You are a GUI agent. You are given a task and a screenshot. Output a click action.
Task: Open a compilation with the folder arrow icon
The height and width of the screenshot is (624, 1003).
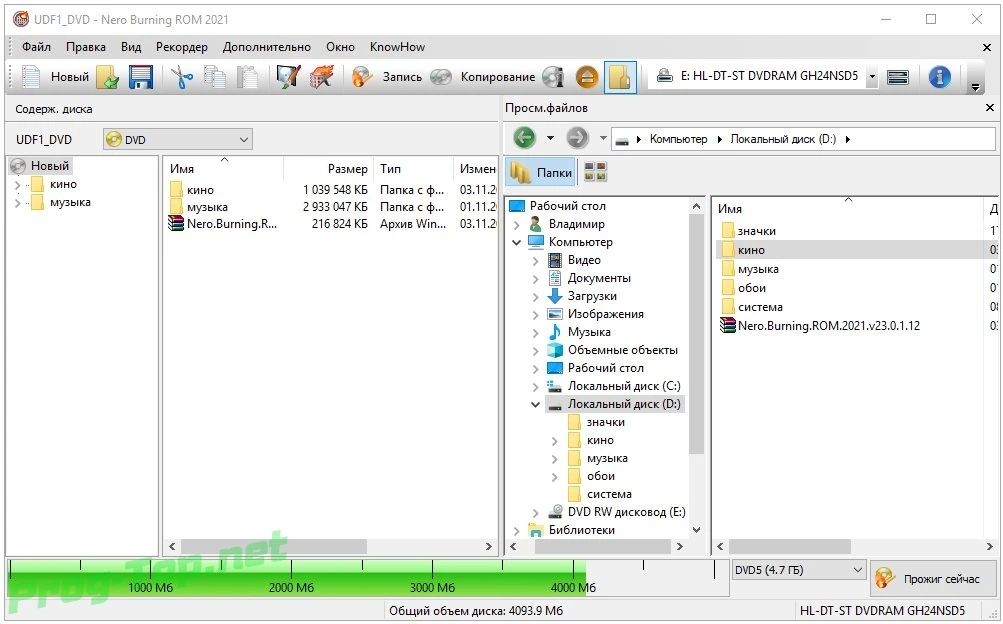click(108, 77)
